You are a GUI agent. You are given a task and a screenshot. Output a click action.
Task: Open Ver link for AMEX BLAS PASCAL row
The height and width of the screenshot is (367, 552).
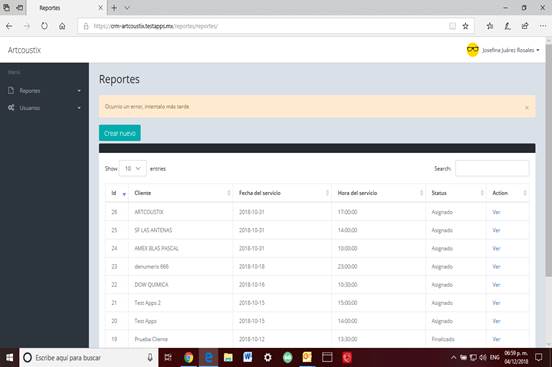pyautogui.click(x=496, y=248)
